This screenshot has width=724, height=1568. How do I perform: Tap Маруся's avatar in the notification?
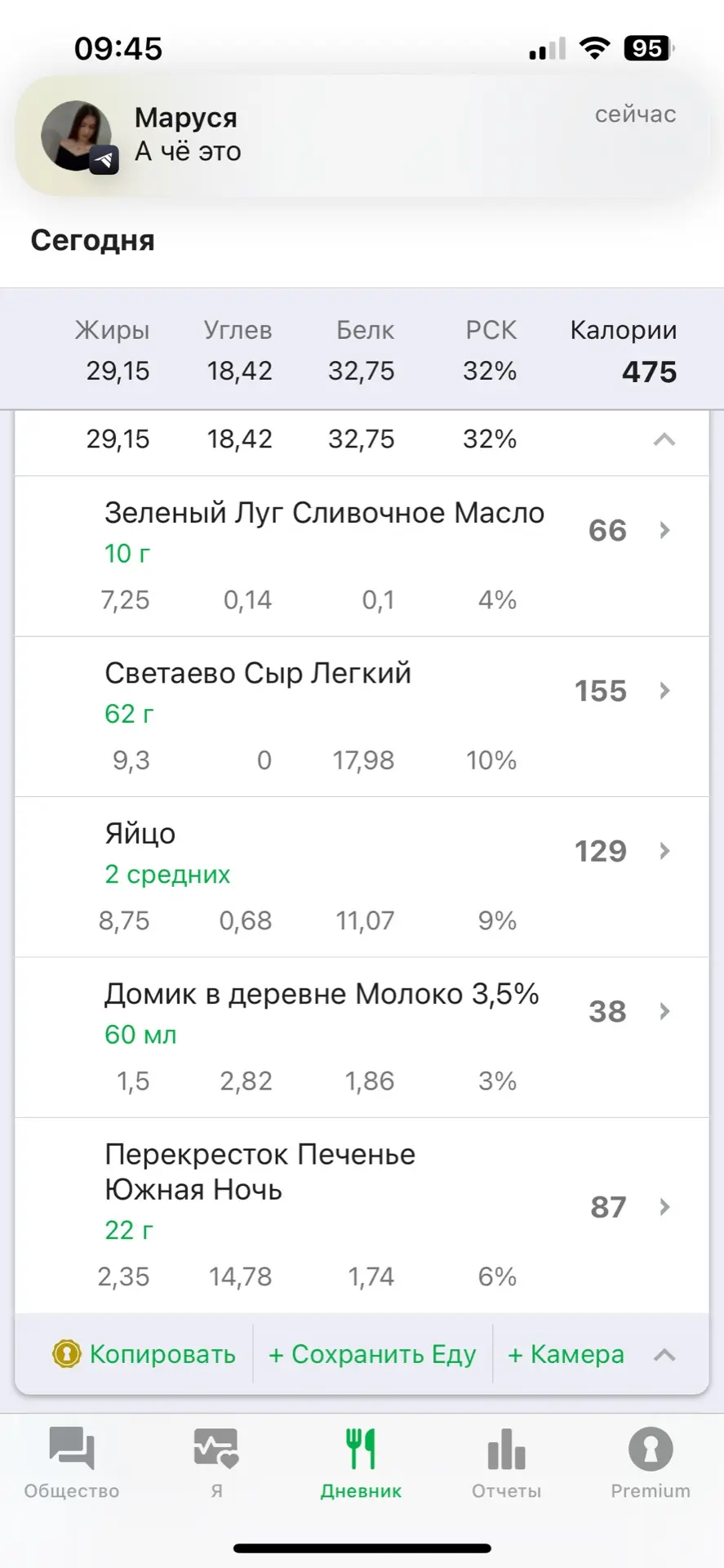pos(78,136)
